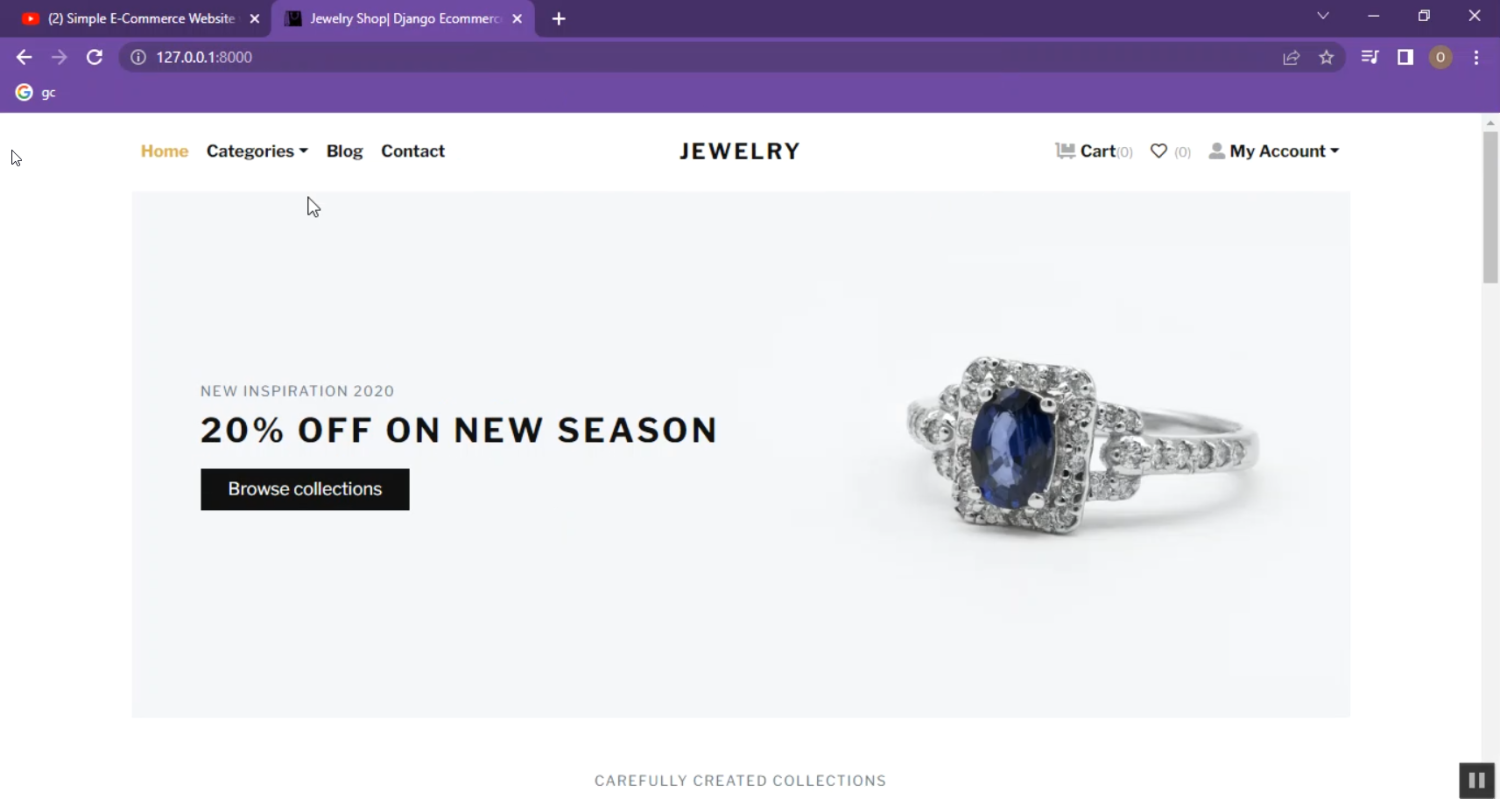
Task: Expand the Categories dropdown
Action: tap(257, 151)
